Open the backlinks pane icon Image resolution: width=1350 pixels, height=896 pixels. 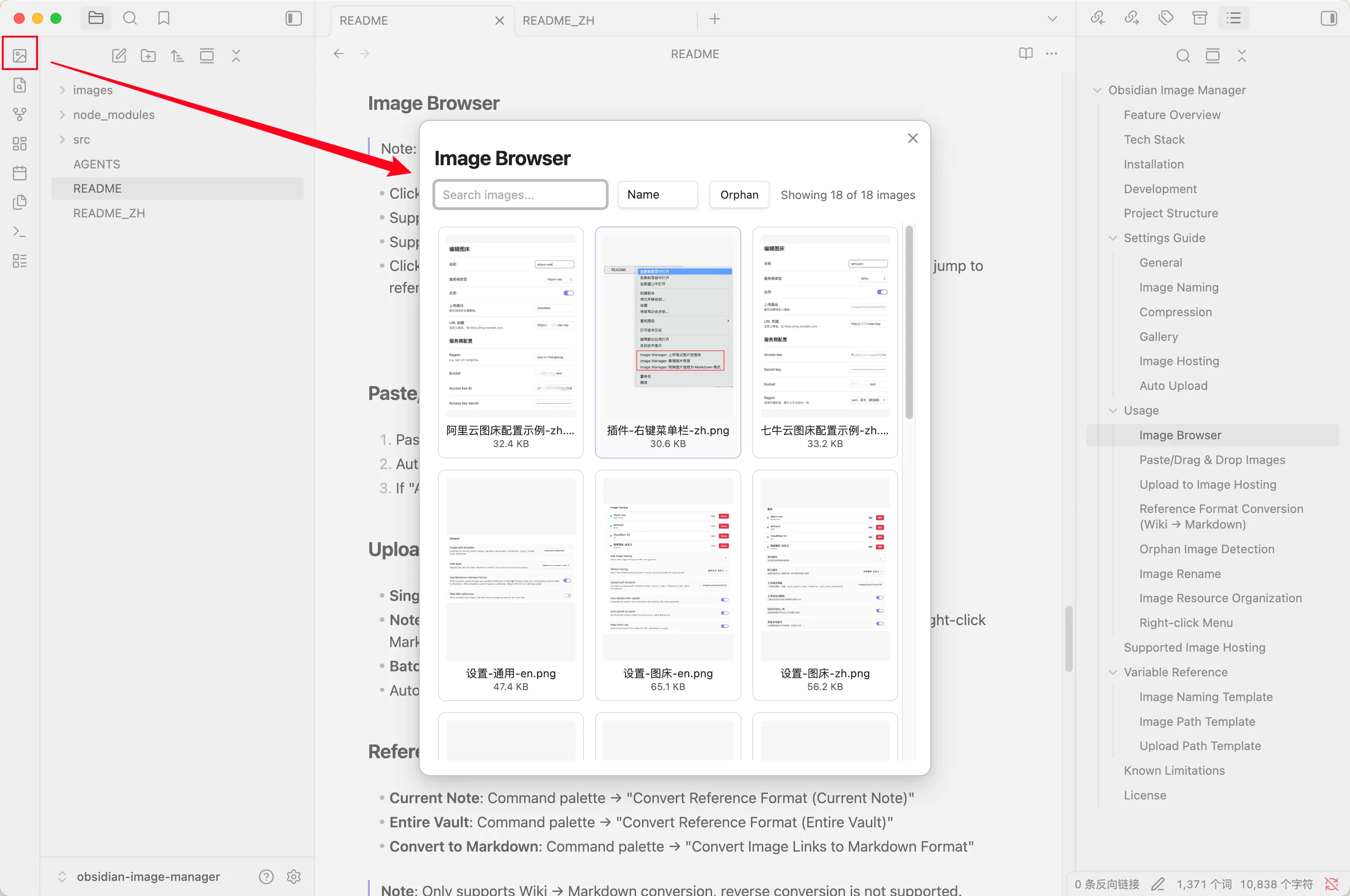[x=1097, y=18]
